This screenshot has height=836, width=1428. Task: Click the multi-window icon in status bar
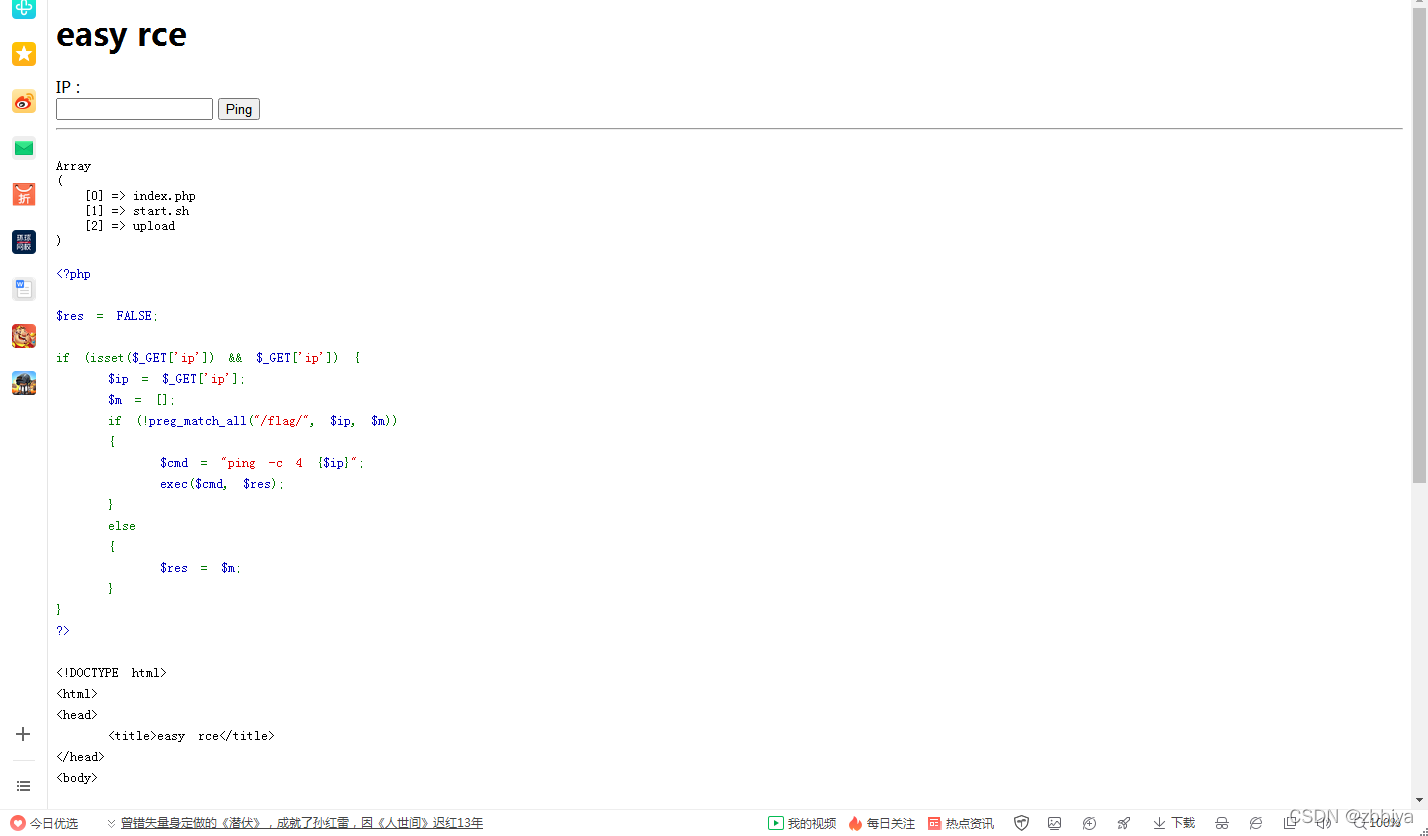pyautogui.click(x=1290, y=823)
